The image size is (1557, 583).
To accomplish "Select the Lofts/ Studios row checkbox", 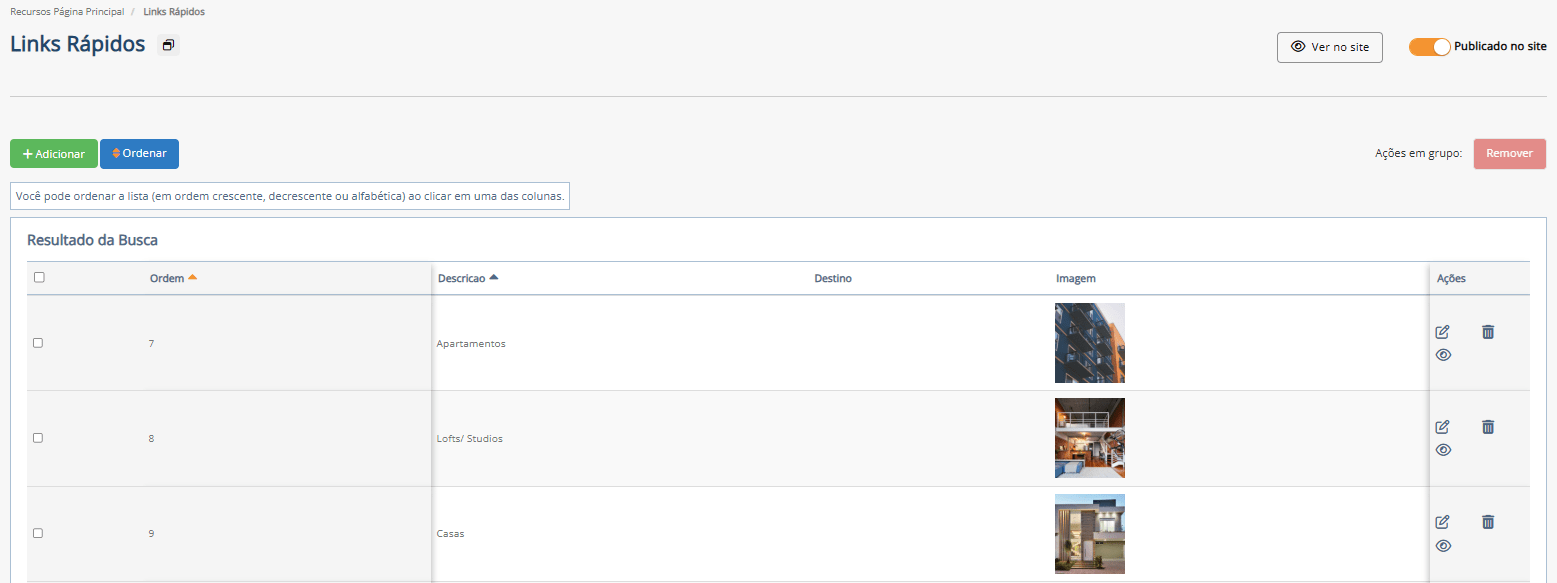I will tap(38, 438).
